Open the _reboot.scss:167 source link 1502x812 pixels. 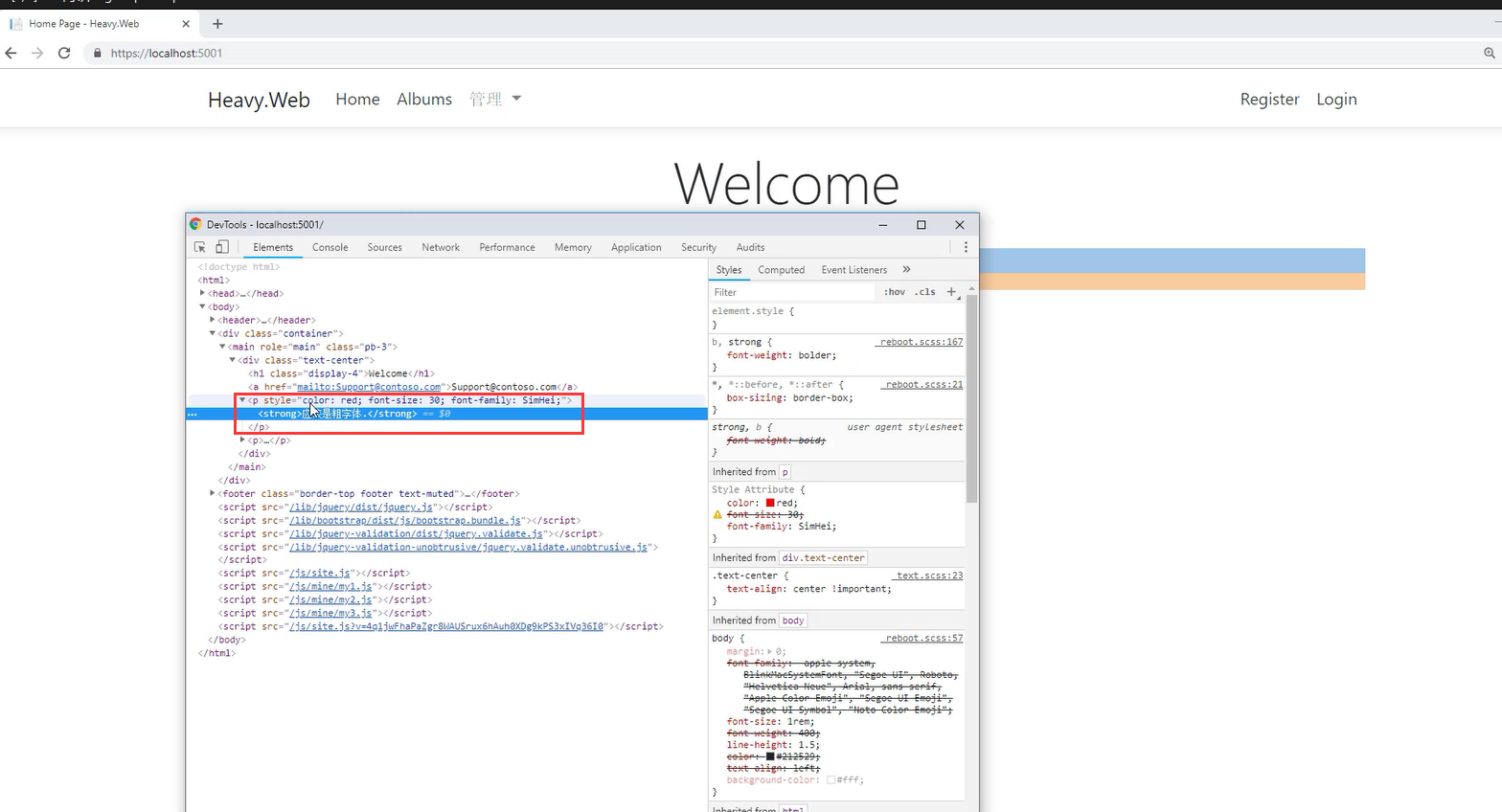click(920, 342)
